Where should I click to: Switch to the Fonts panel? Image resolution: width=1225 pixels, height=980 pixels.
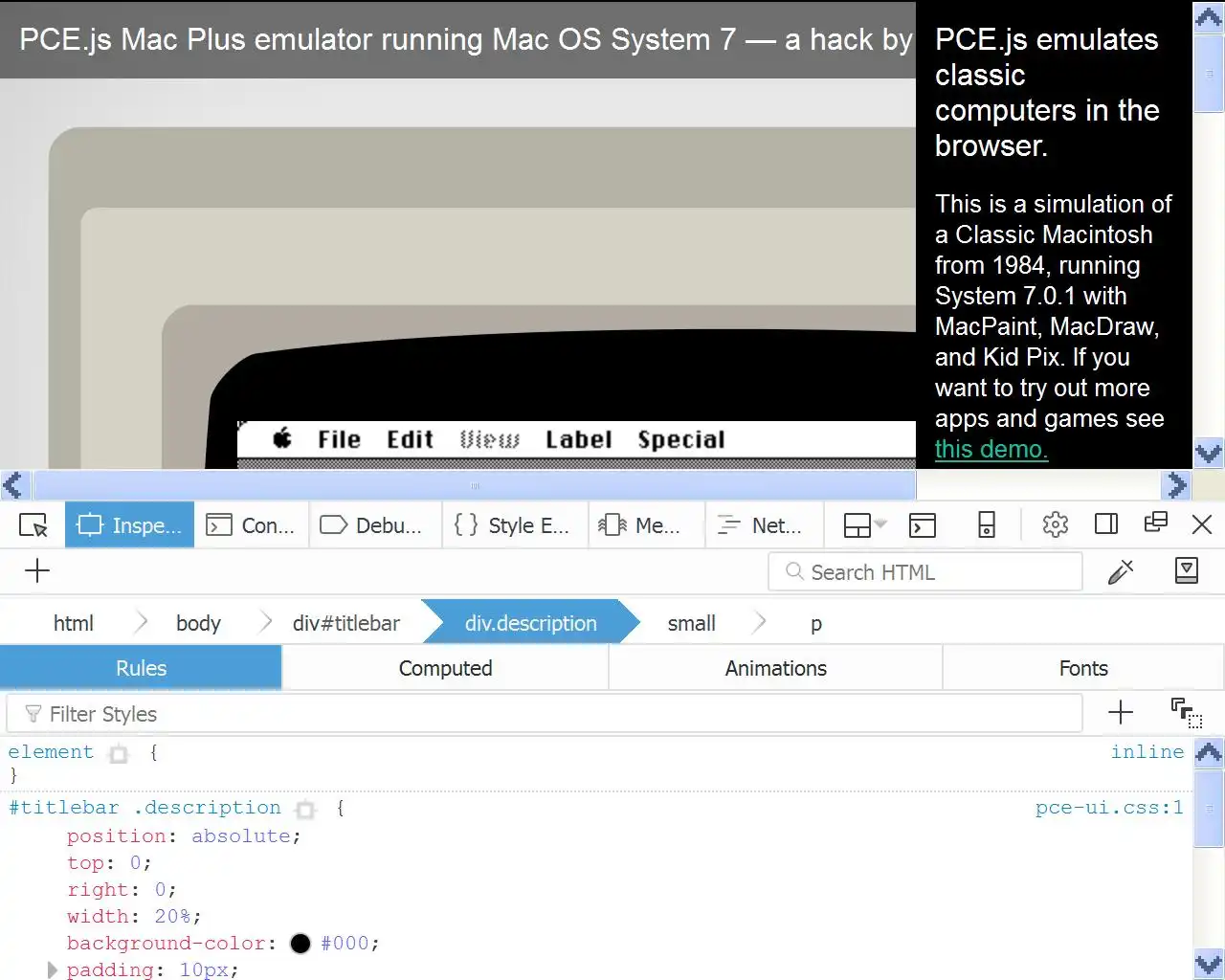[1083, 668]
